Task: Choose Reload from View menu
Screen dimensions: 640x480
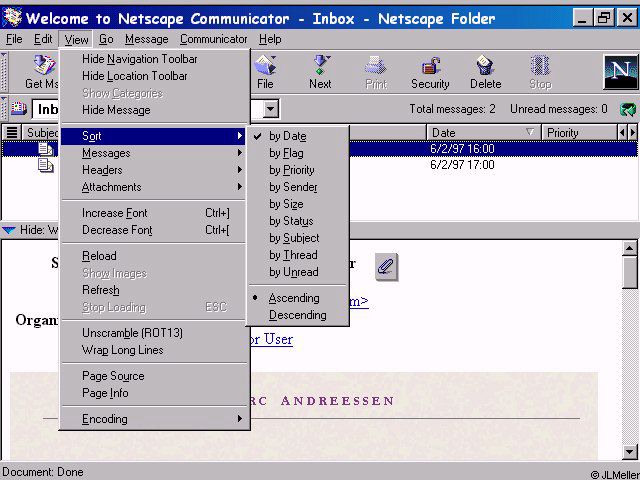Action: [x=153, y=256]
